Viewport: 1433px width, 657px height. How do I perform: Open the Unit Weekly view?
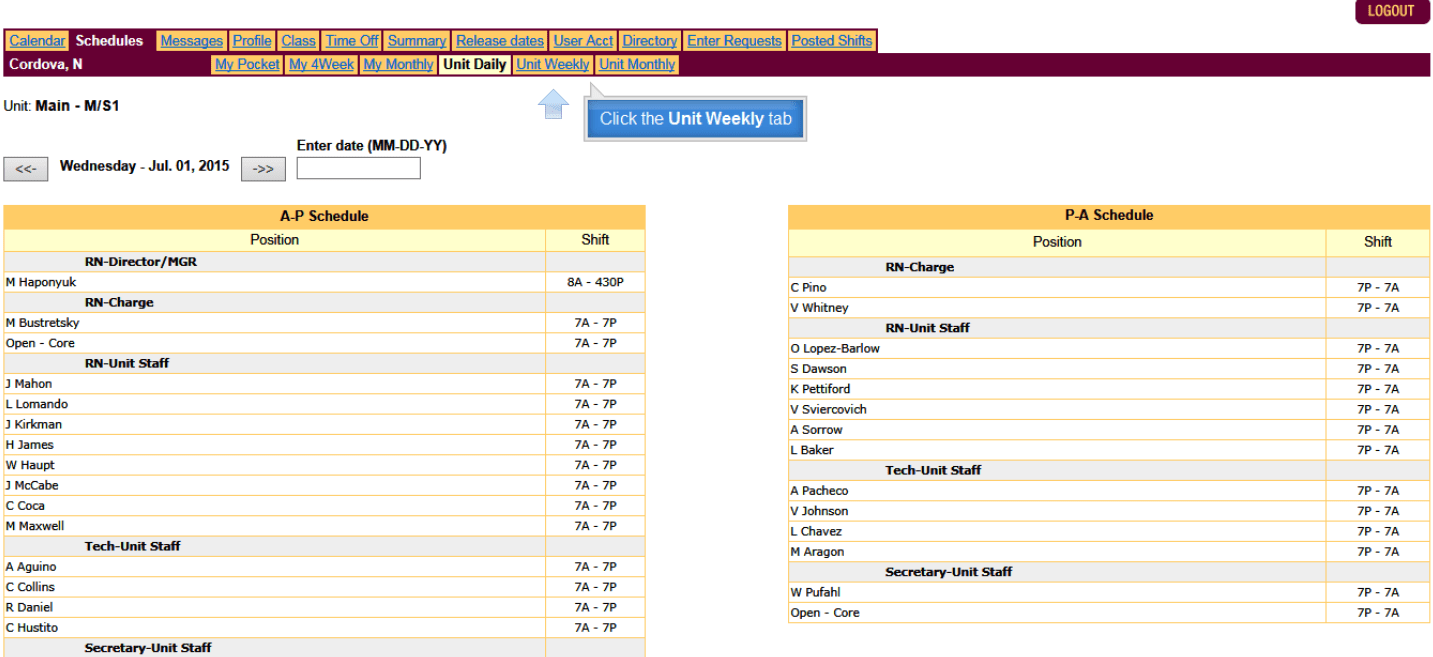click(x=552, y=63)
